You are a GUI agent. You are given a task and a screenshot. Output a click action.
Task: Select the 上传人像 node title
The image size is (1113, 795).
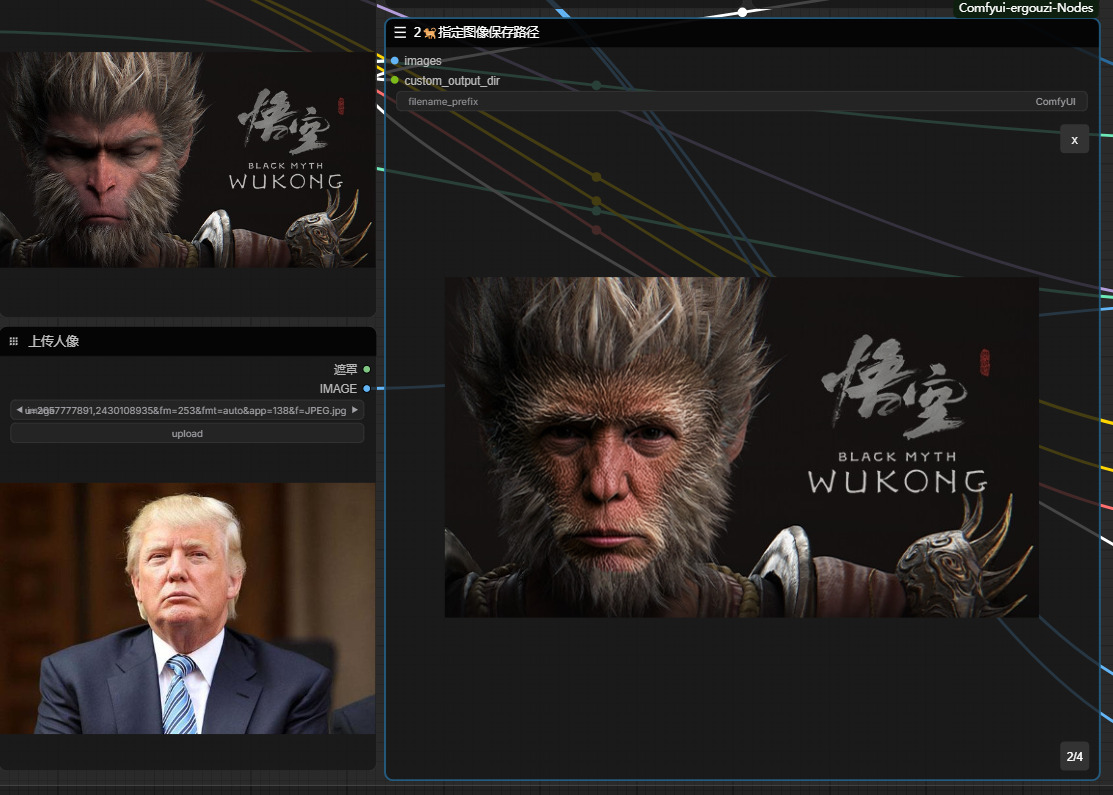pos(54,341)
